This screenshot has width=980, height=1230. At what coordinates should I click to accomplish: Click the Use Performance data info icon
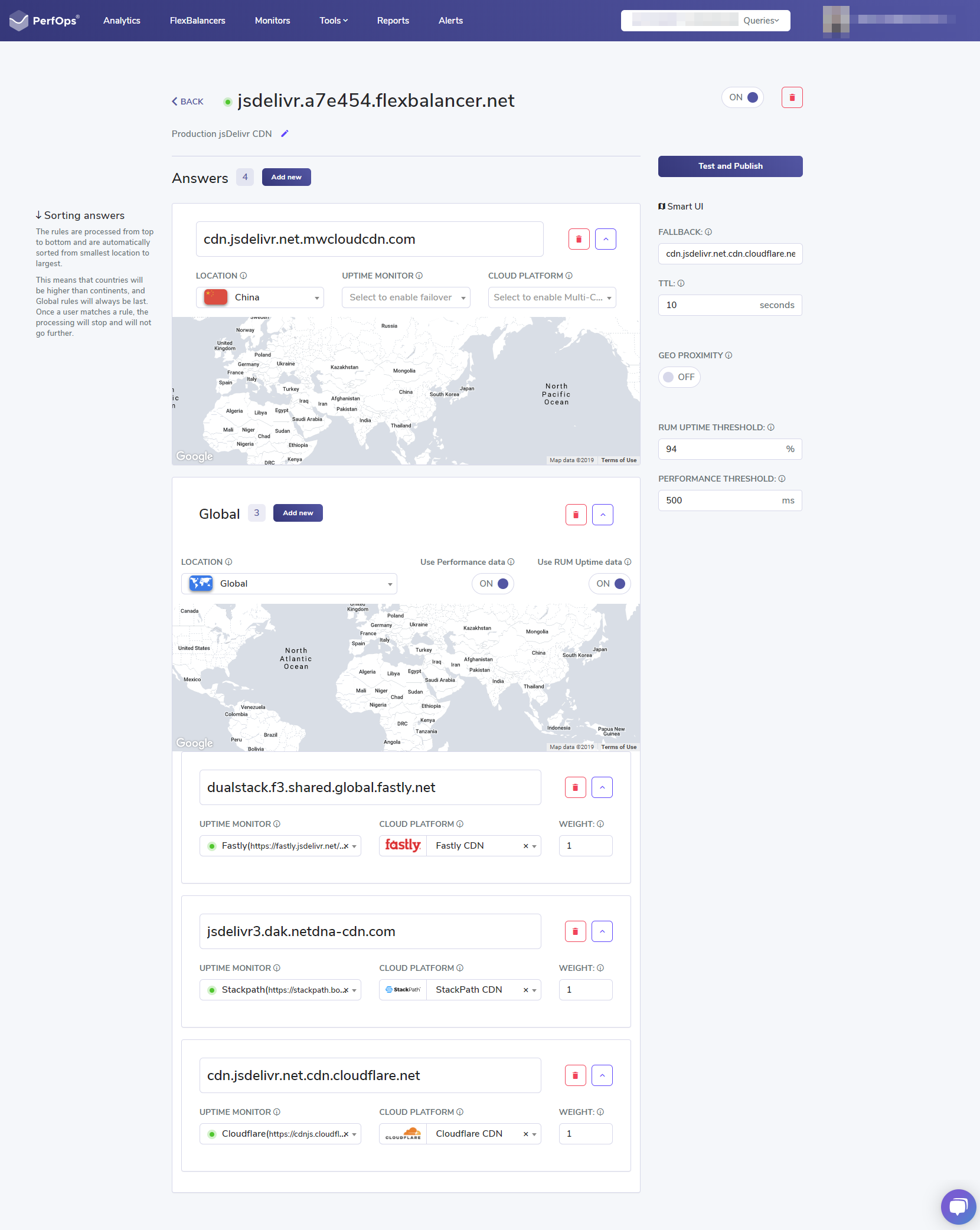coord(511,562)
